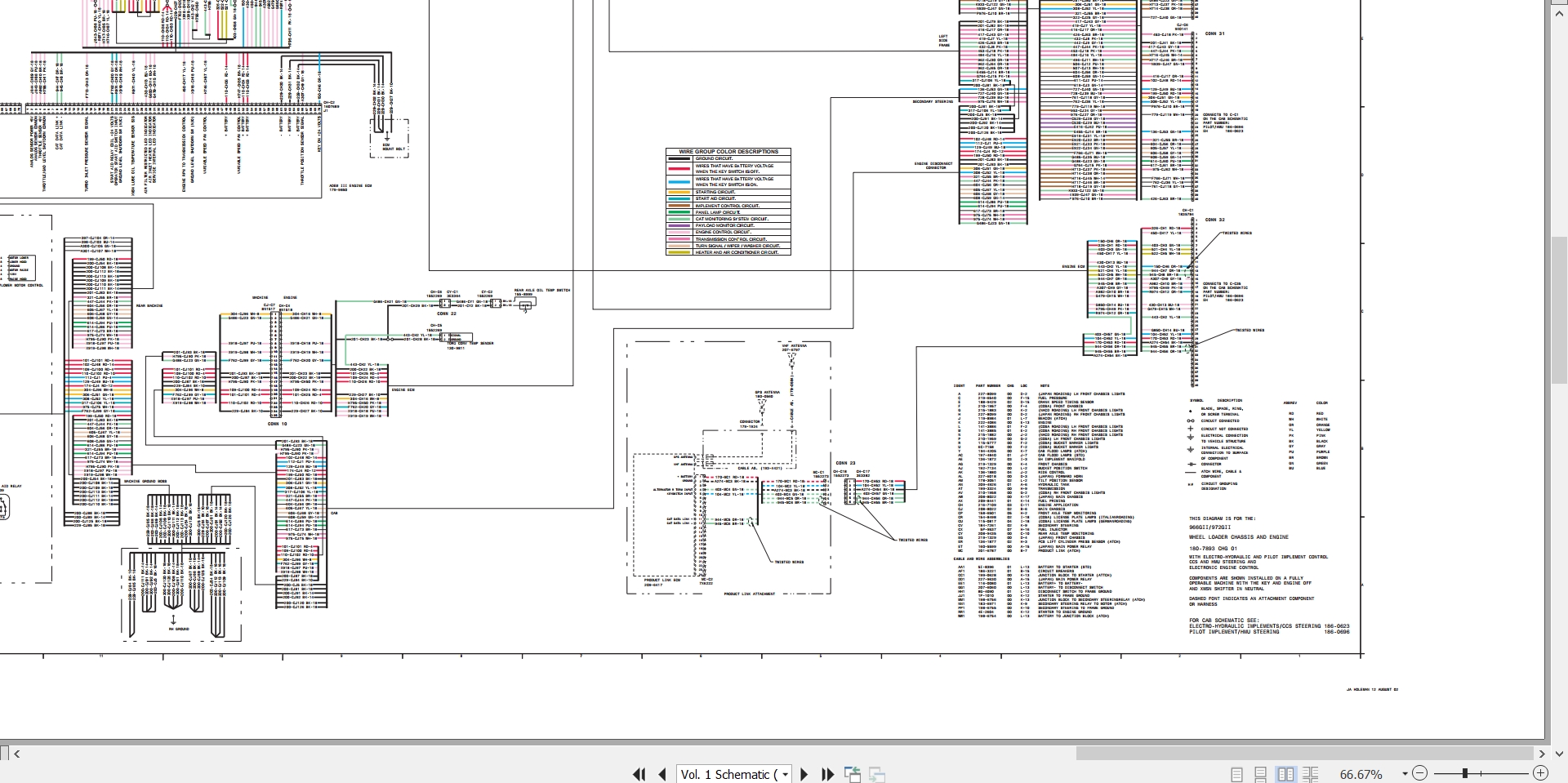Click the 66.67% zoom value

[x=1361, y=774]
